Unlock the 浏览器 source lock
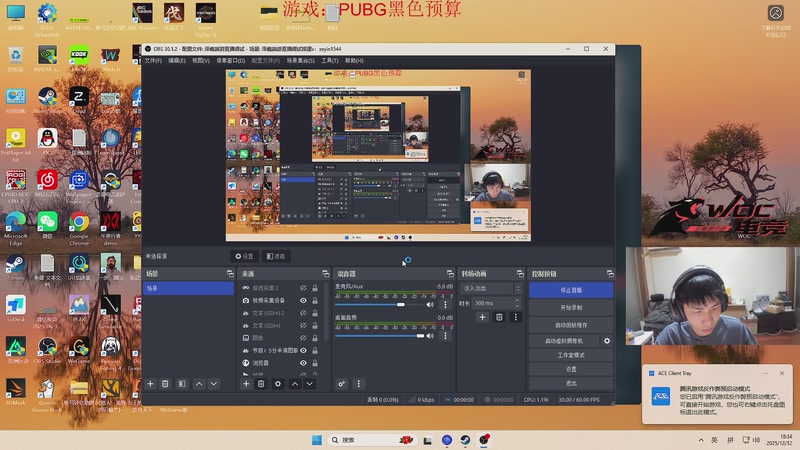This screenshot has width=800, height=450. pyautogui.click(x=315, y=363)
